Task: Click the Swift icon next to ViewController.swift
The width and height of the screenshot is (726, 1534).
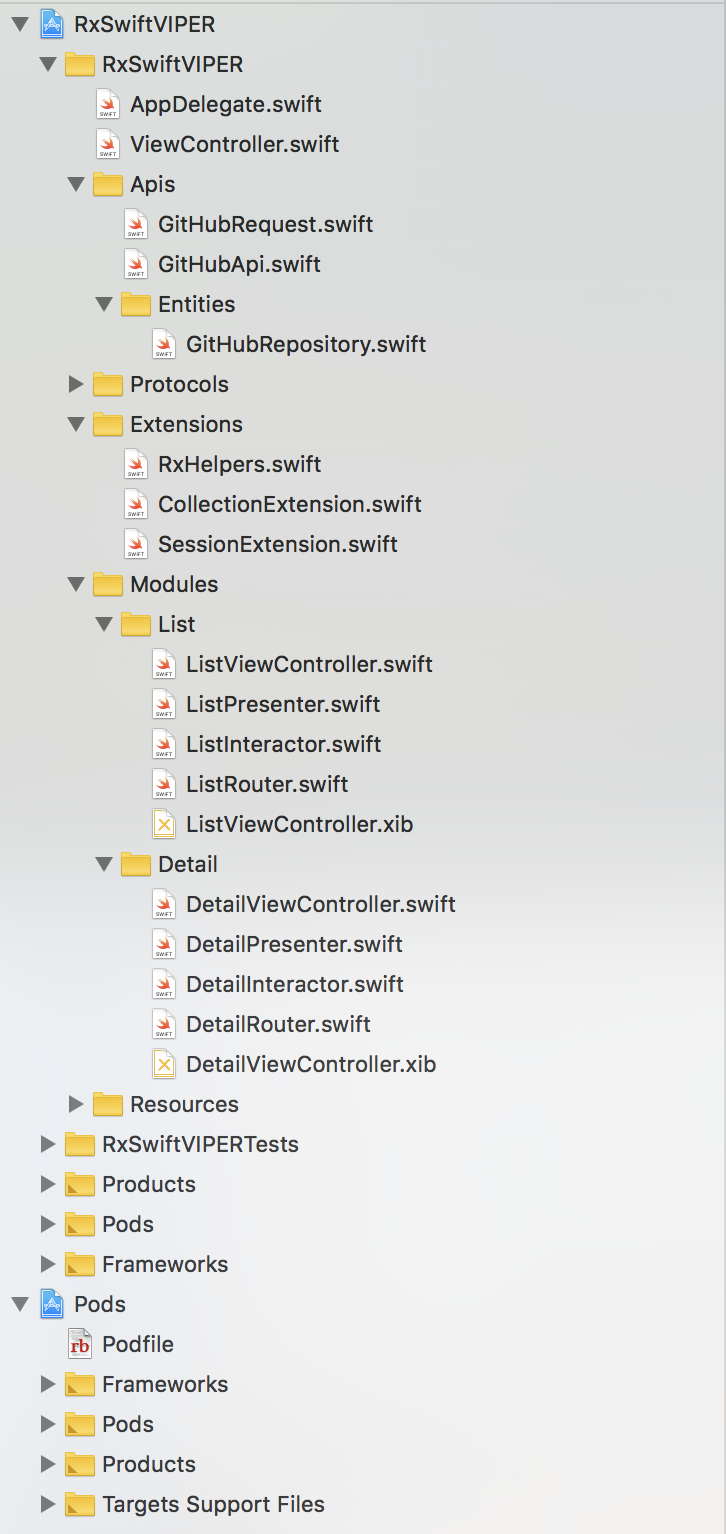Action: pyautogui.click(x=108, y=144)
